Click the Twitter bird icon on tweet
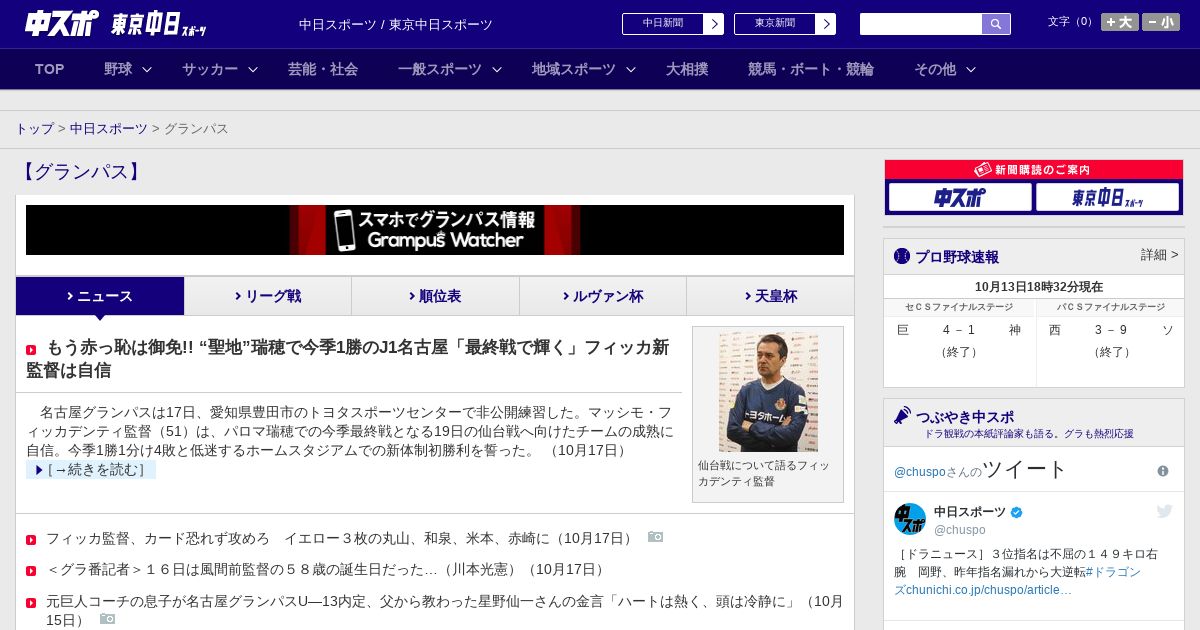Viewport: 1200px width, 630px height. point(1165,511)
